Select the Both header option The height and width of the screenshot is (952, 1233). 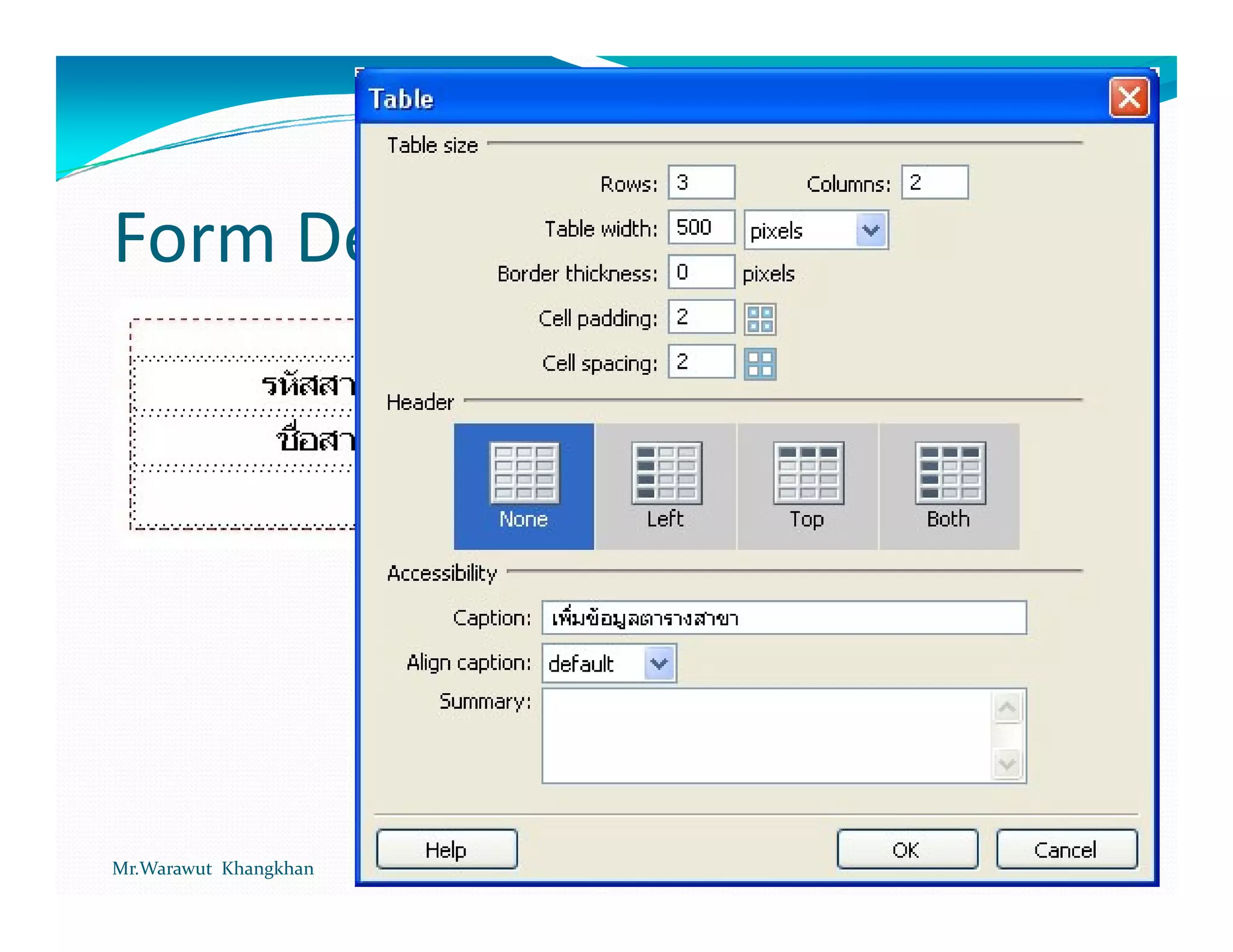tap(949, 486)
